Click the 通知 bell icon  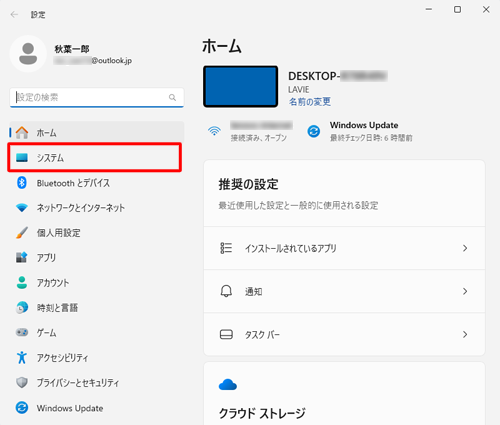(x=226, y=291)
